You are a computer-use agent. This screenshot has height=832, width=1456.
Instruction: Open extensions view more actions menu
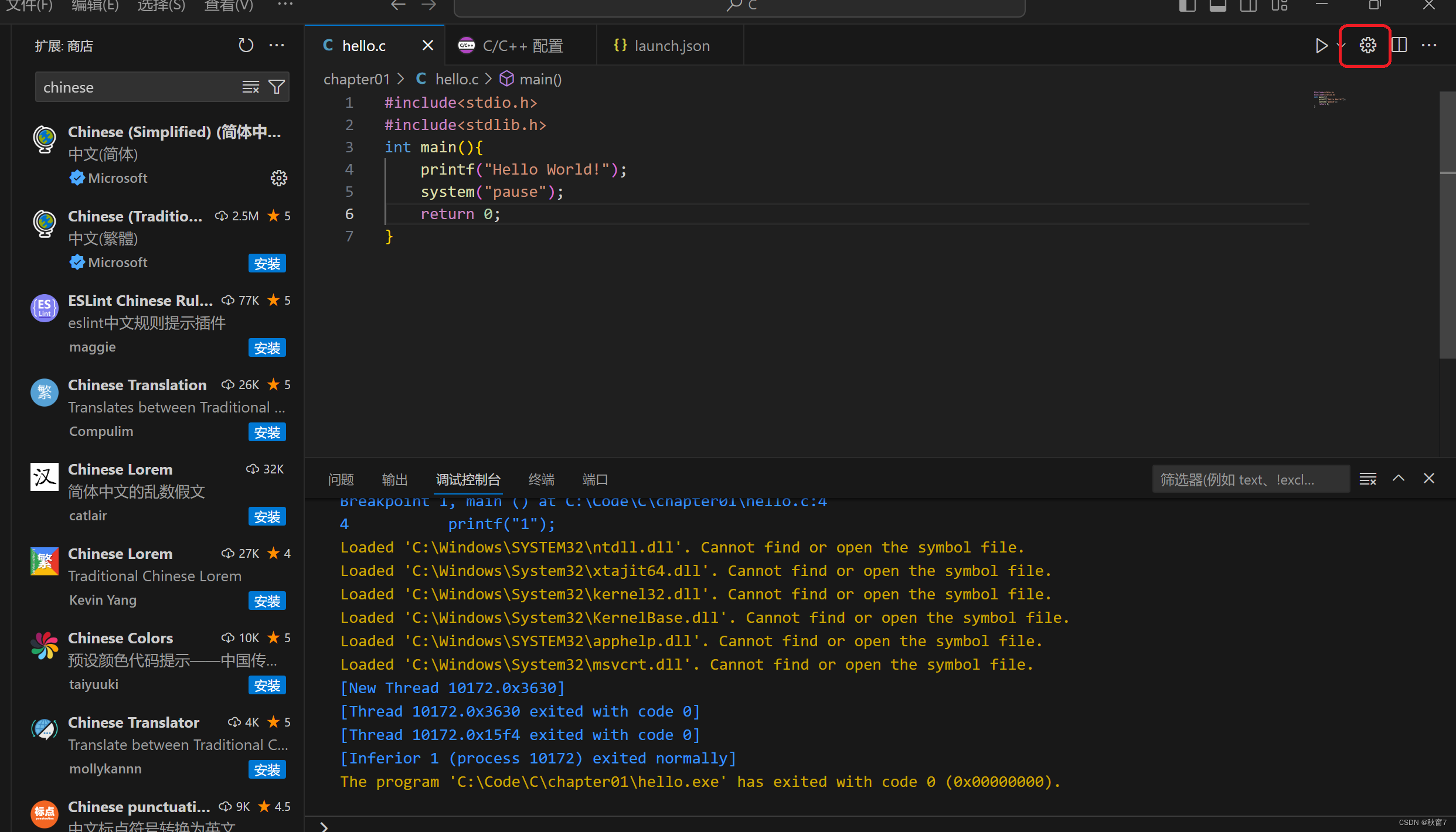coord(277,46)
